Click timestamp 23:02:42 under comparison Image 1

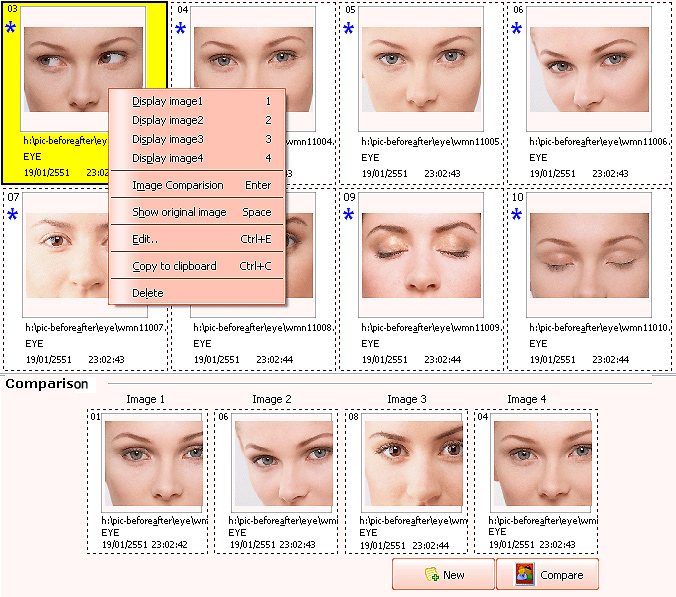click(169, 545)
